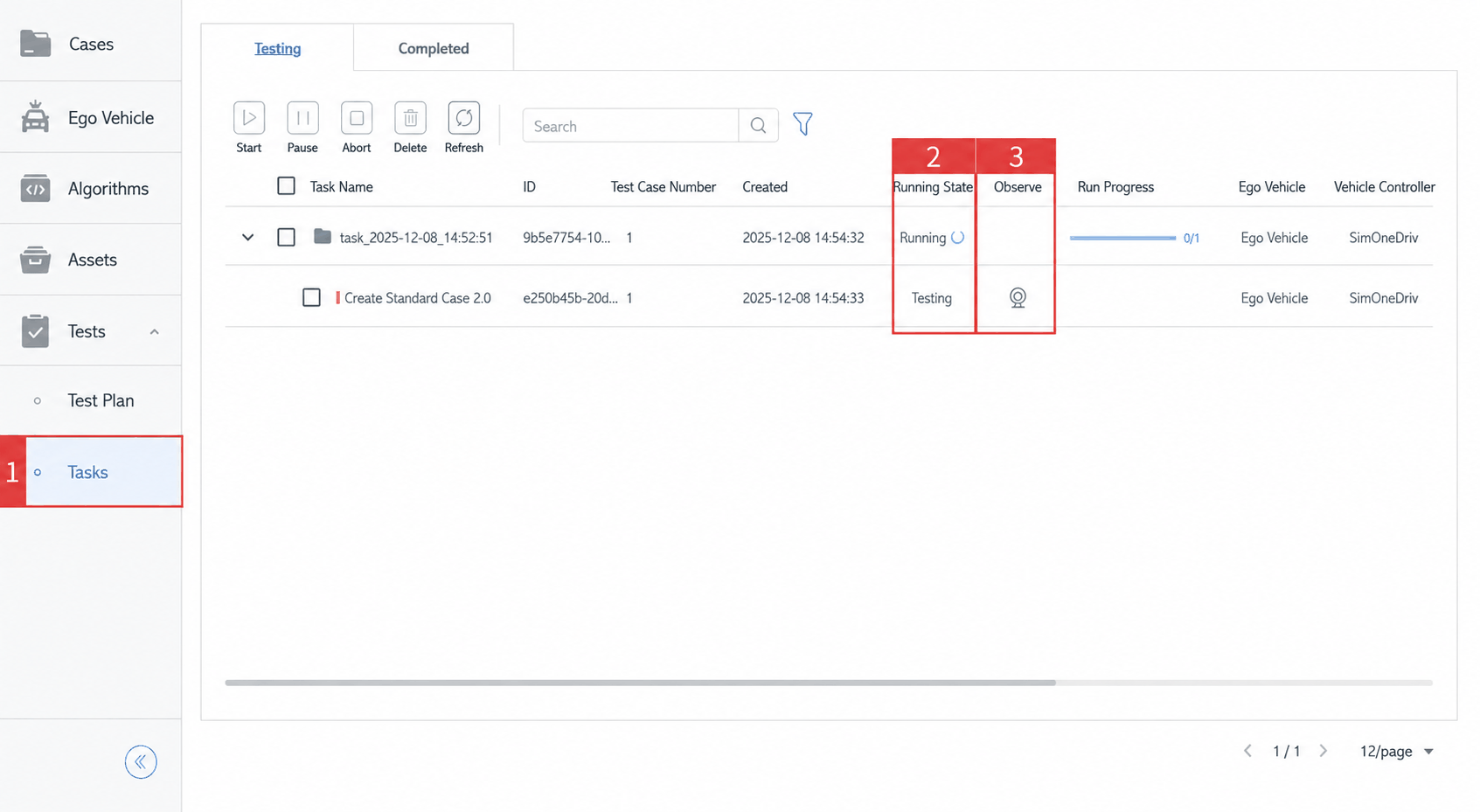
Task: Click the Testing state cell
Action: [x=932, y=298]
